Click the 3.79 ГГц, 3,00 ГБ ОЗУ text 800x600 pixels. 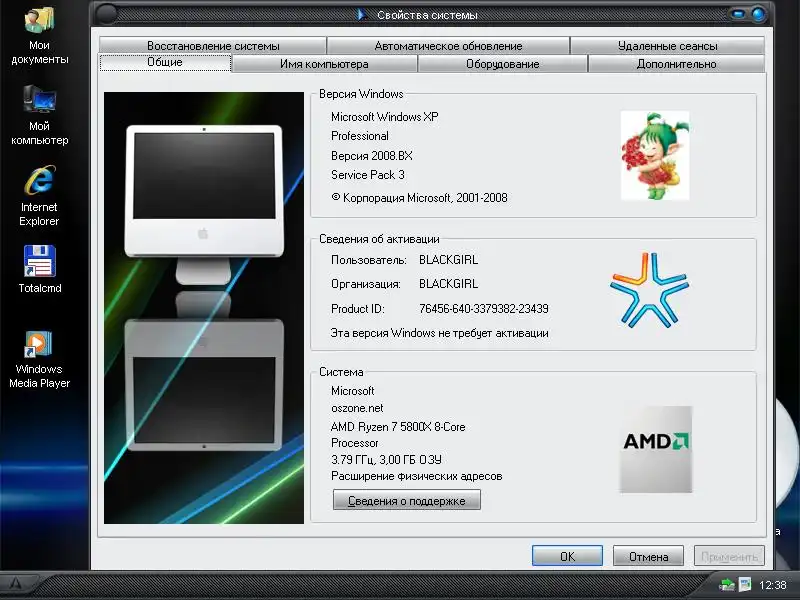[386, 460]
